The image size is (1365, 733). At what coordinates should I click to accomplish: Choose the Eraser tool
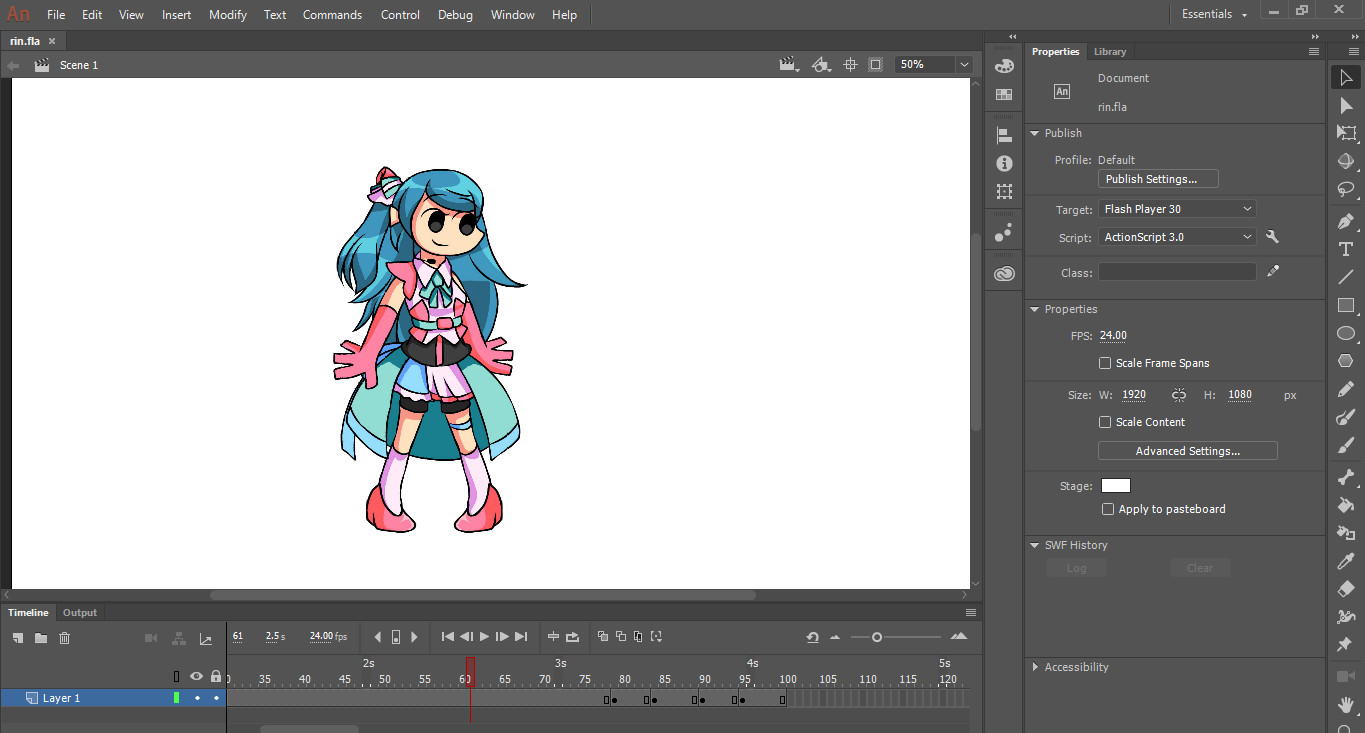(1346, 589)
